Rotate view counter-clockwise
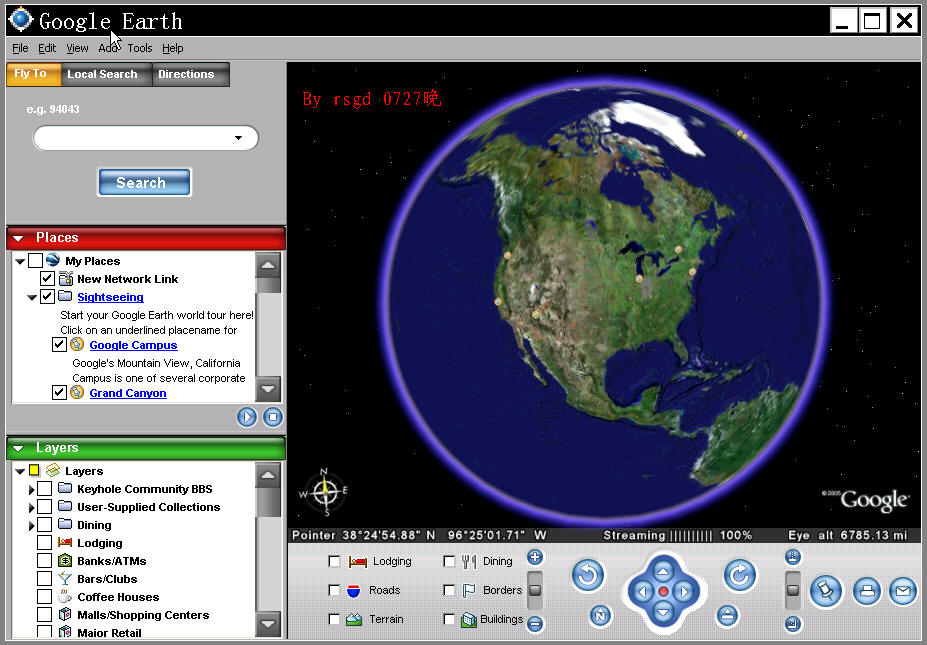Image resolution: width=927 pixels, height=645 pixels. (x=588, y=575)
